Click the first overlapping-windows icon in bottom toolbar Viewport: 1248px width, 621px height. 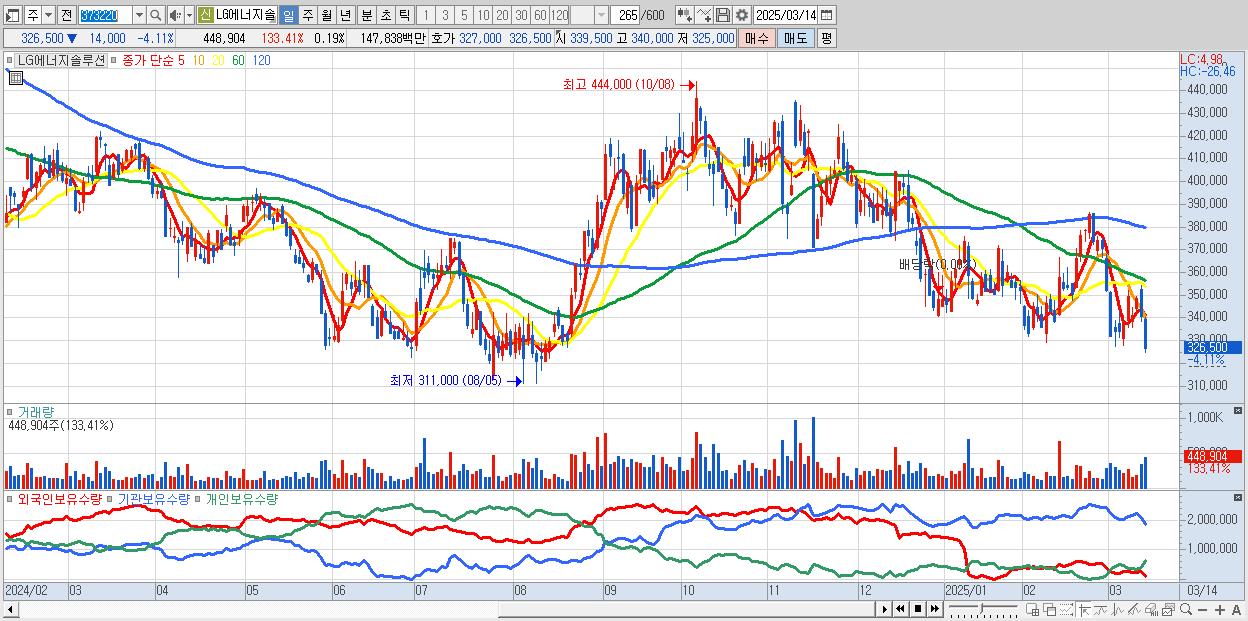tap(1032, 610)
